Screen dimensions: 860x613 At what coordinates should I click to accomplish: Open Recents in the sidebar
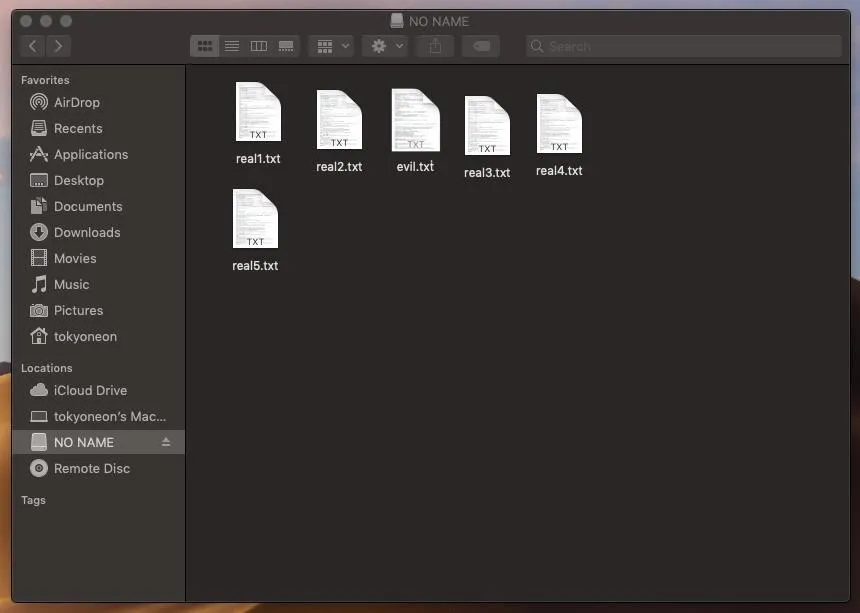point(99,128)
